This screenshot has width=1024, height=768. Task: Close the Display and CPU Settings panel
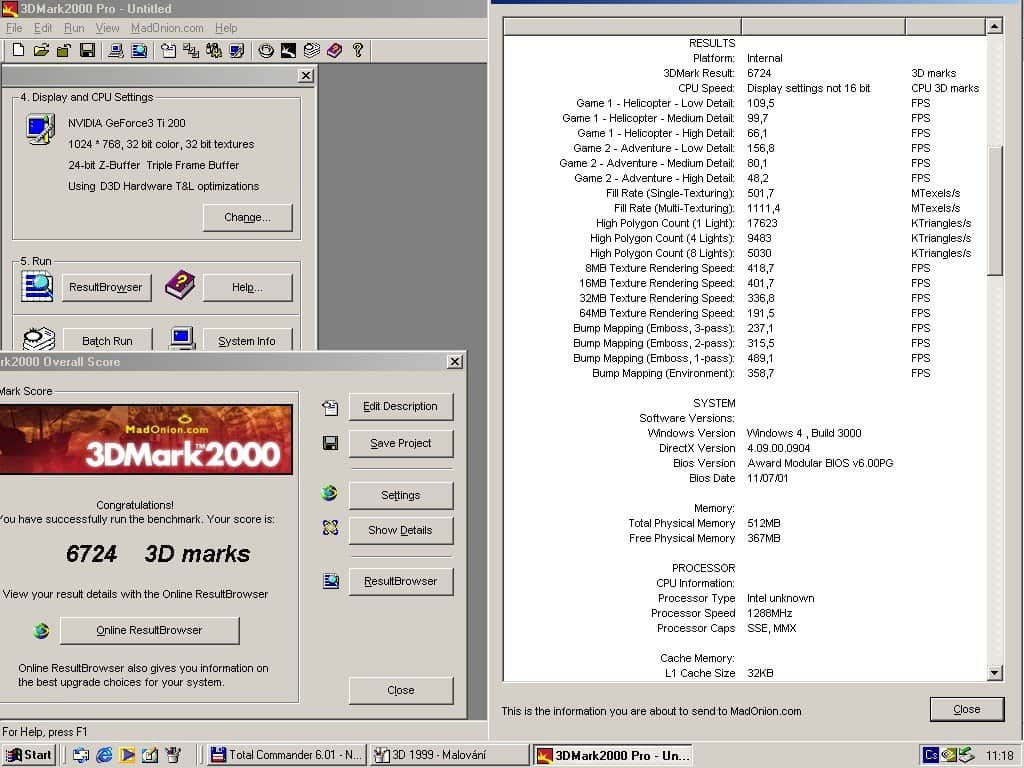[x=306, y=76]
